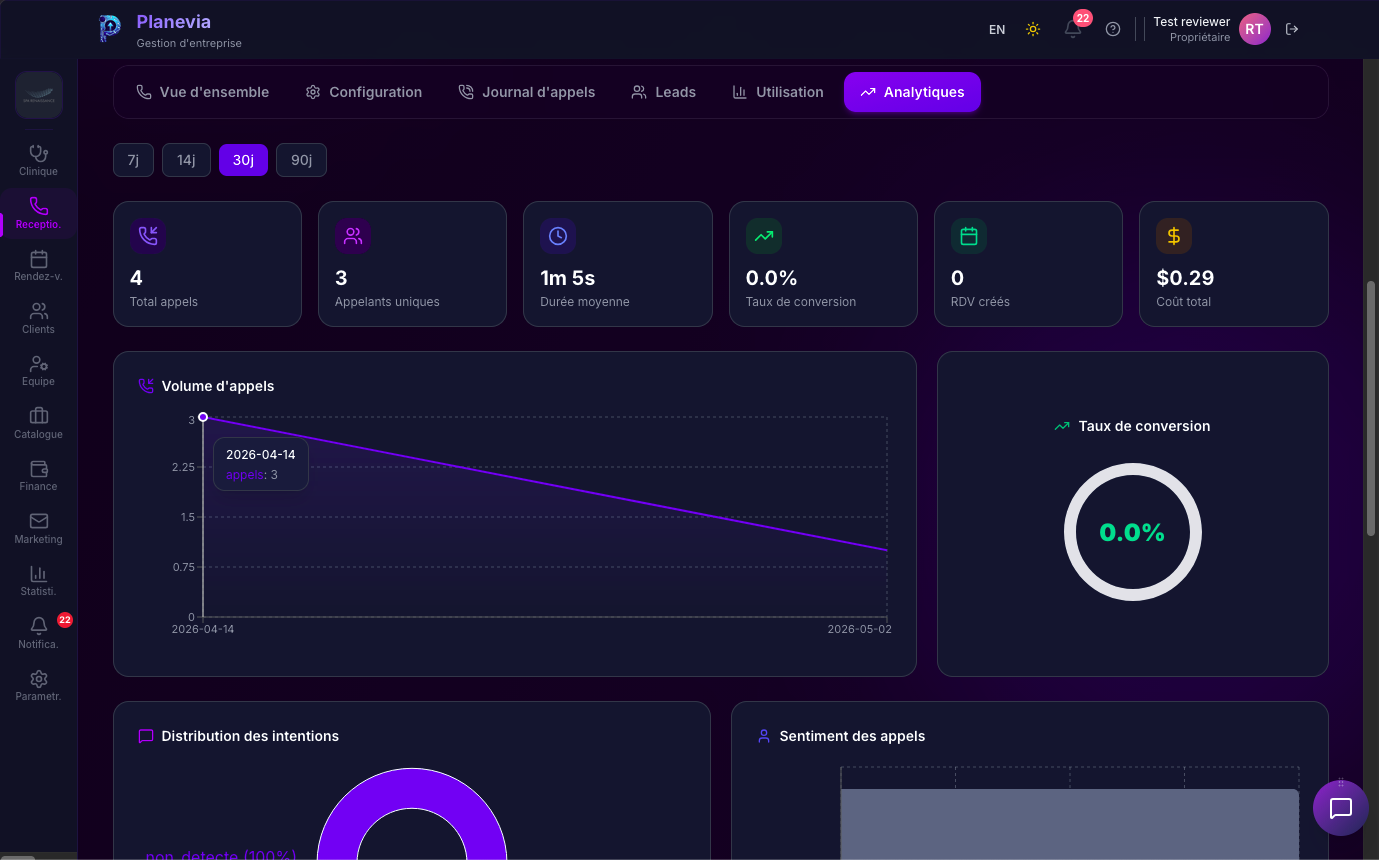Click the RDV créés calendar icon
This screenshot has height=860, width=1379.
969,236
